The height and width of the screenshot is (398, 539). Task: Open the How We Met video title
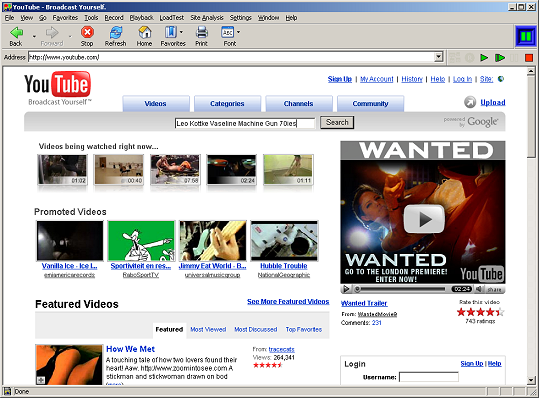click(131, 349)
